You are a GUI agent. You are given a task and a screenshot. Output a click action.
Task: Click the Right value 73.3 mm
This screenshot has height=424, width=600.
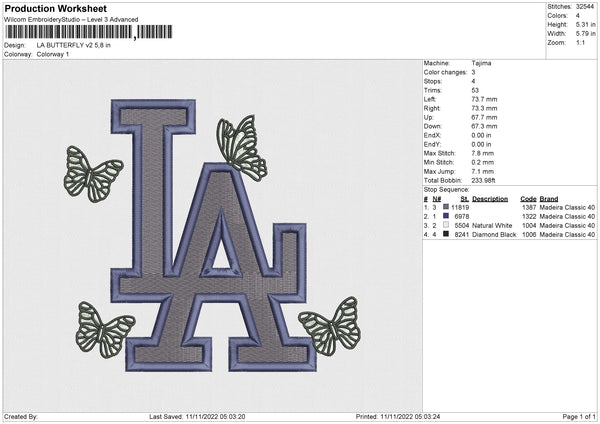484,108
